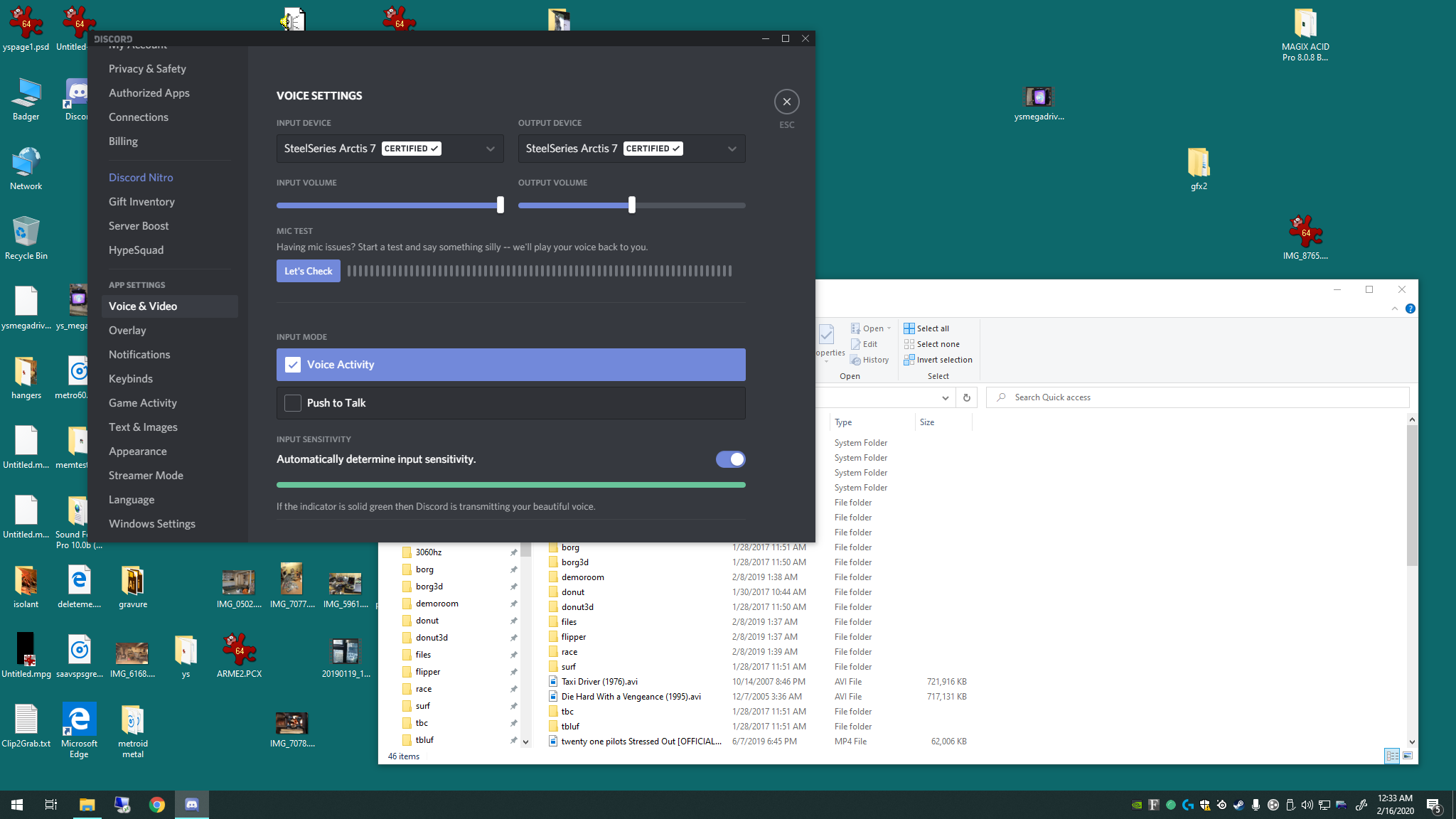Open the taskbar clock showing 12:33 AM

(1395, 804)
